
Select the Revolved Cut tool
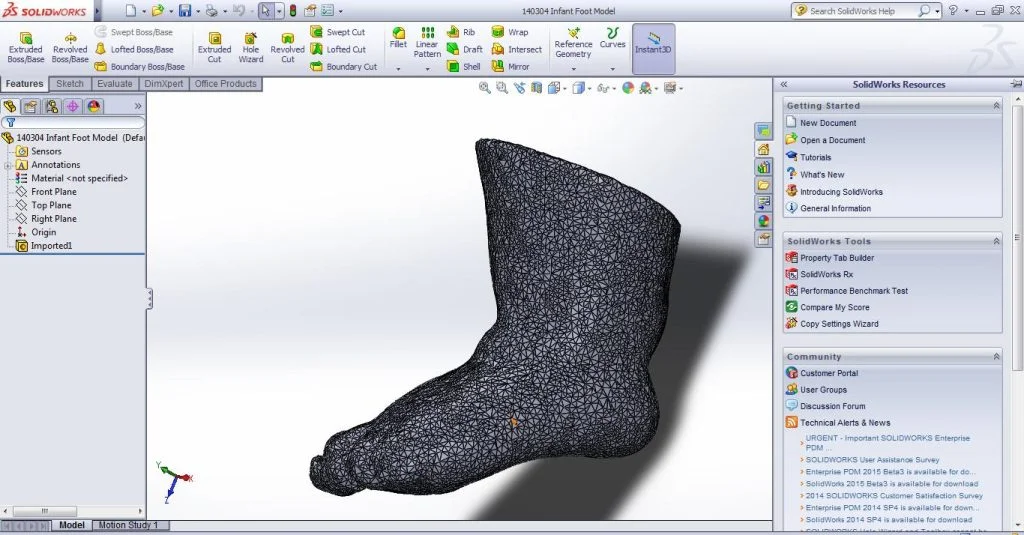(x=287, y=46)
